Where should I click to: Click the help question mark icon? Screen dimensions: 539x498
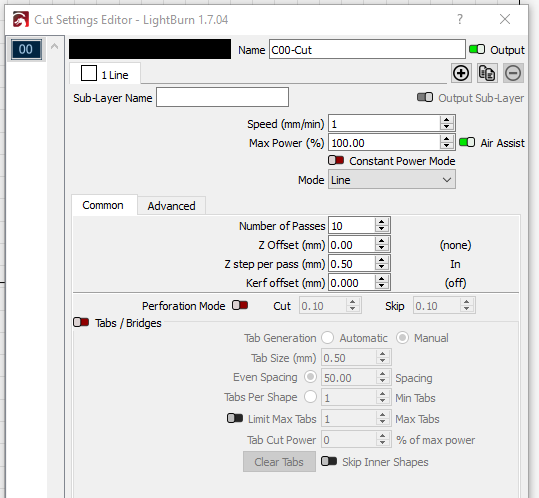460,19
